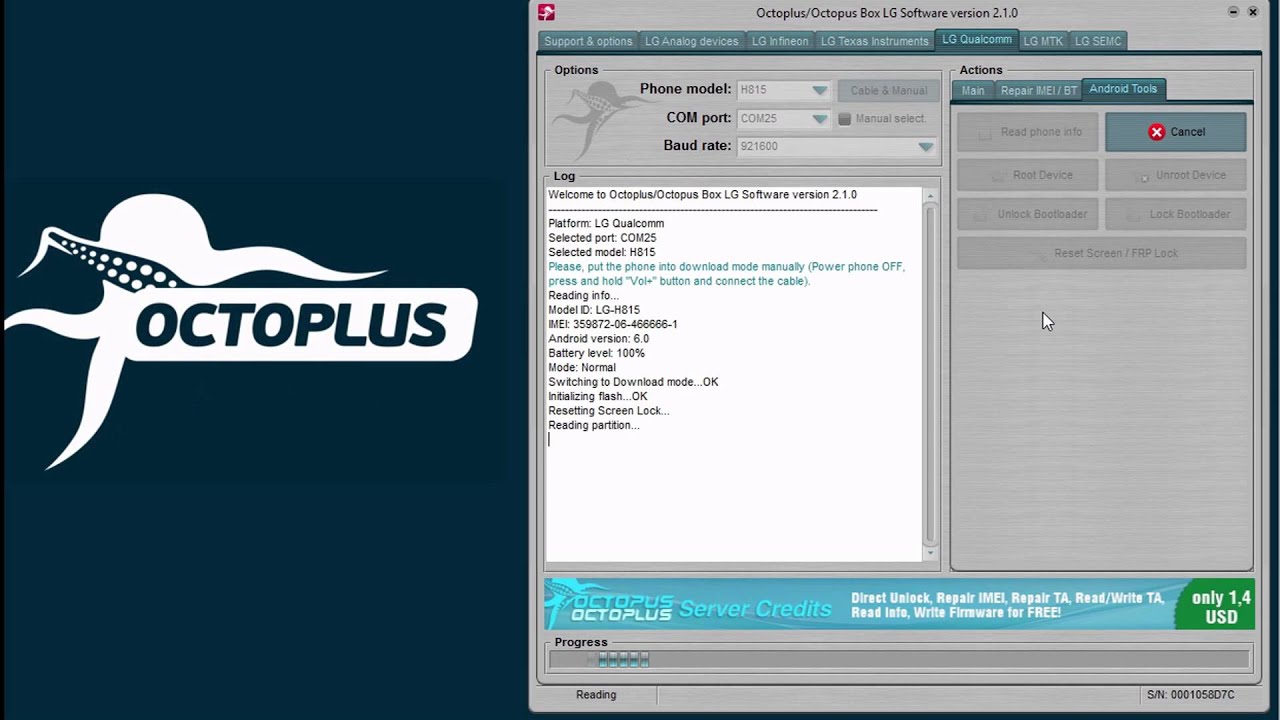Go to Support & options tab
This screenshot has width=1280, height=720.
tap(588, 41)
